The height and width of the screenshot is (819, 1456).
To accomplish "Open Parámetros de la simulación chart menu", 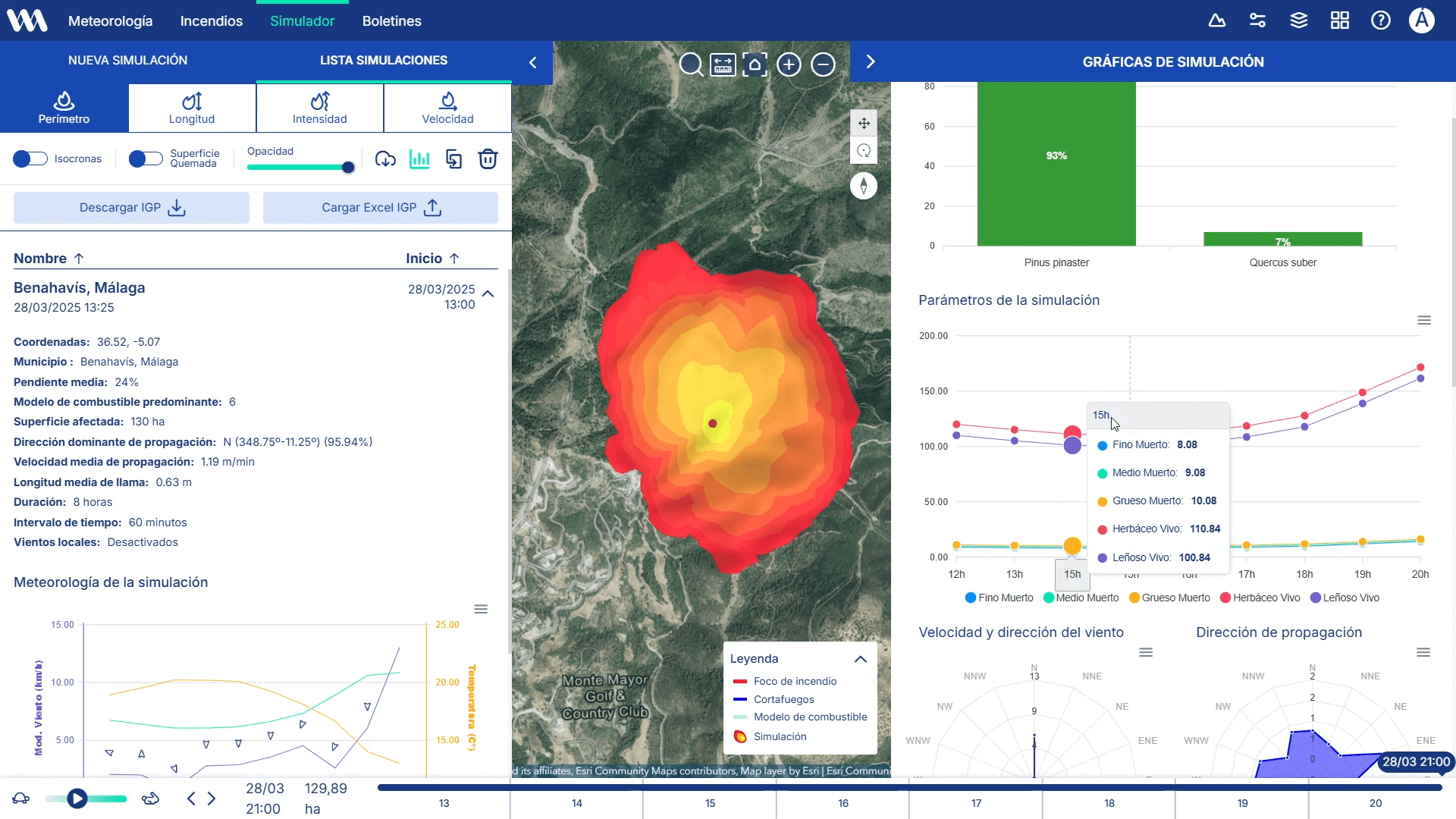I will [x=1423, y=320].
